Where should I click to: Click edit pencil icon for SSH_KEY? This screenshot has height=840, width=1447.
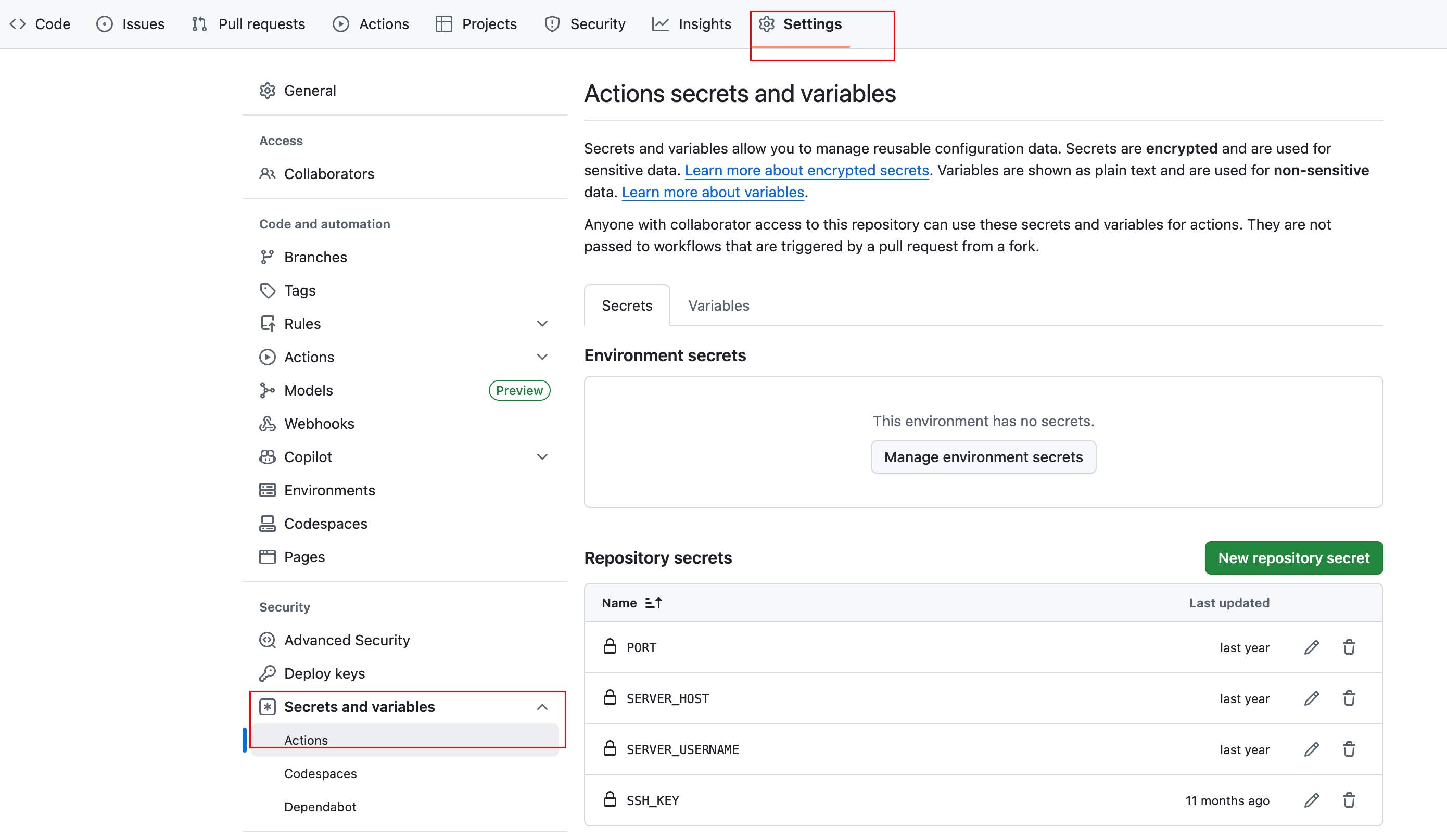[1311, 800]
